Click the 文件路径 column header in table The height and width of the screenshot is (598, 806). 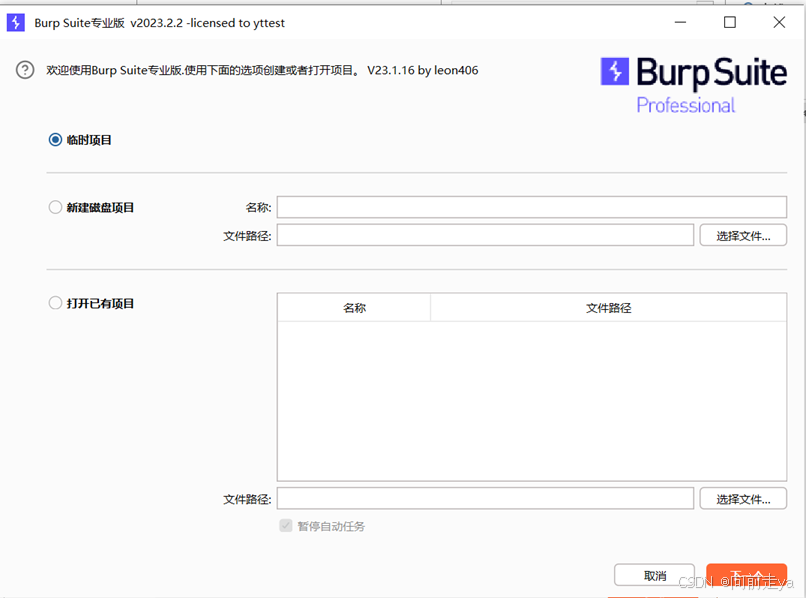coord(609,308)
